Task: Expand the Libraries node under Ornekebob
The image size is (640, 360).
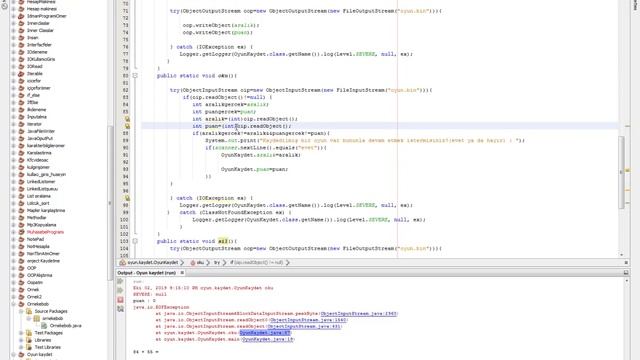Action: coord(21,340)
